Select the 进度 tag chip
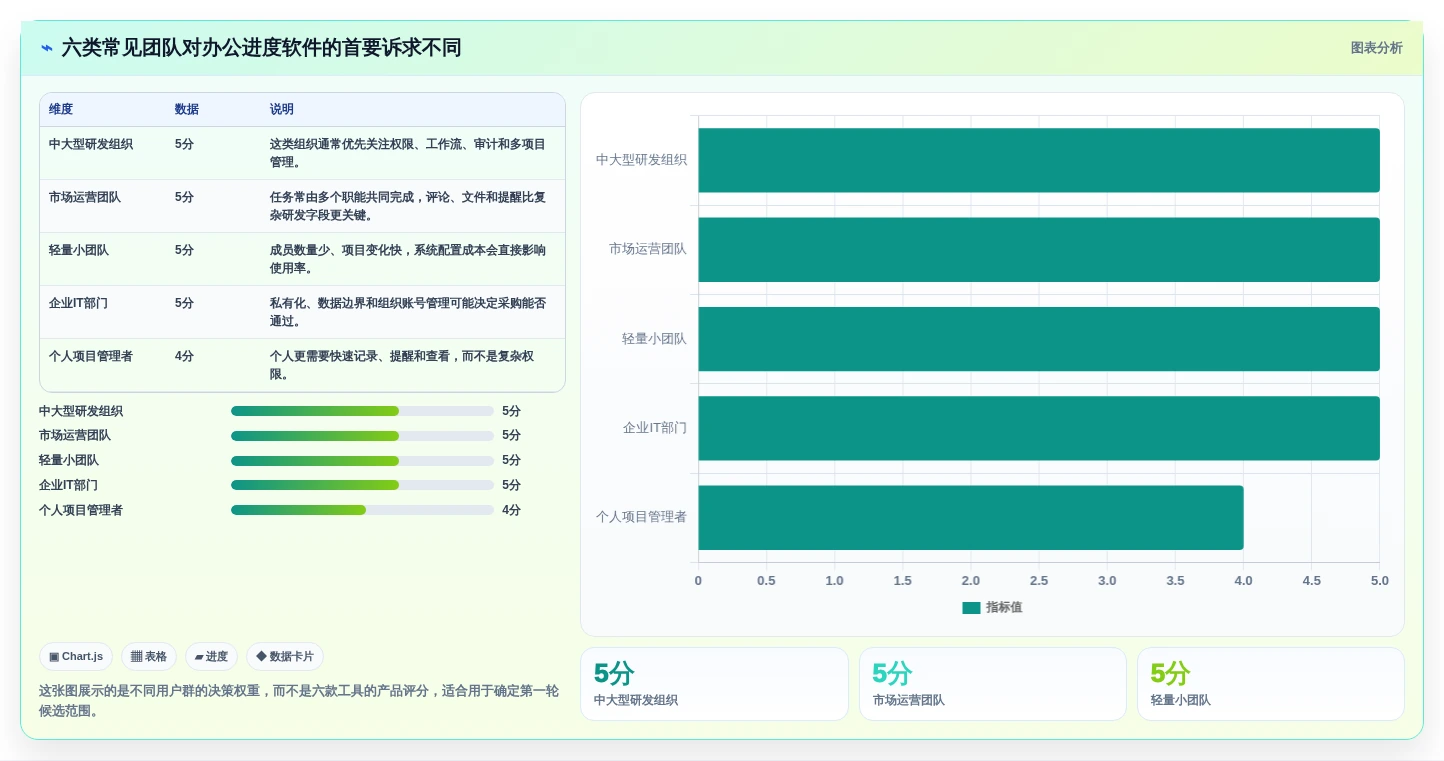Image resolution: width=1444 pixels, height=761 pixels. coord(211,657)
